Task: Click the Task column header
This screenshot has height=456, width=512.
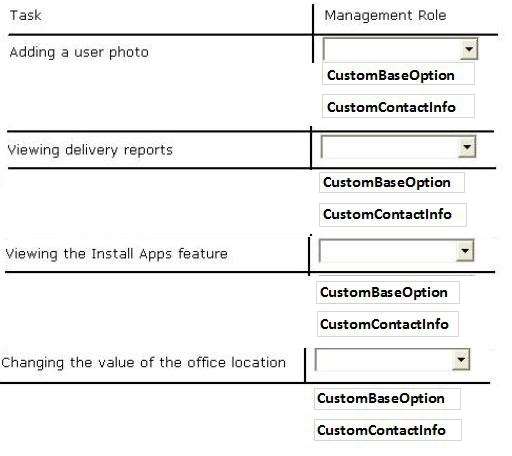Action: pyautogui.click(x=26, y=15)
